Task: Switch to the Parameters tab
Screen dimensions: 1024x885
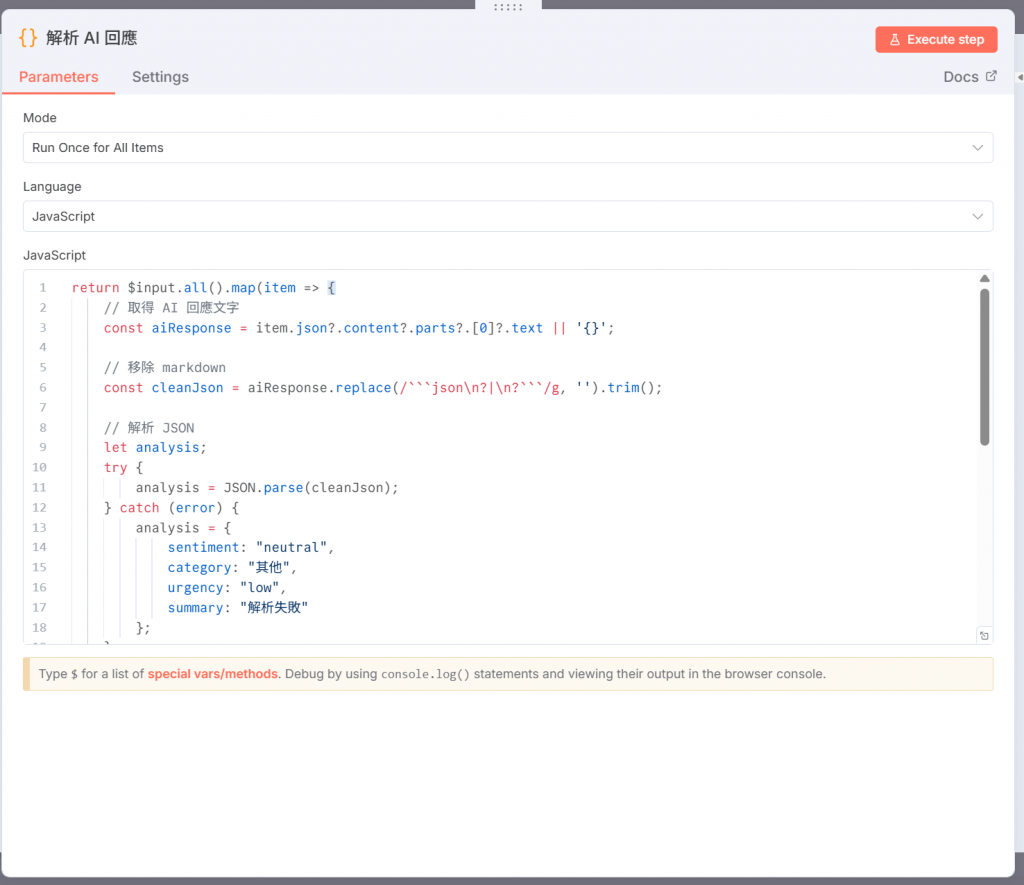Action: click(x=59, y=77)
